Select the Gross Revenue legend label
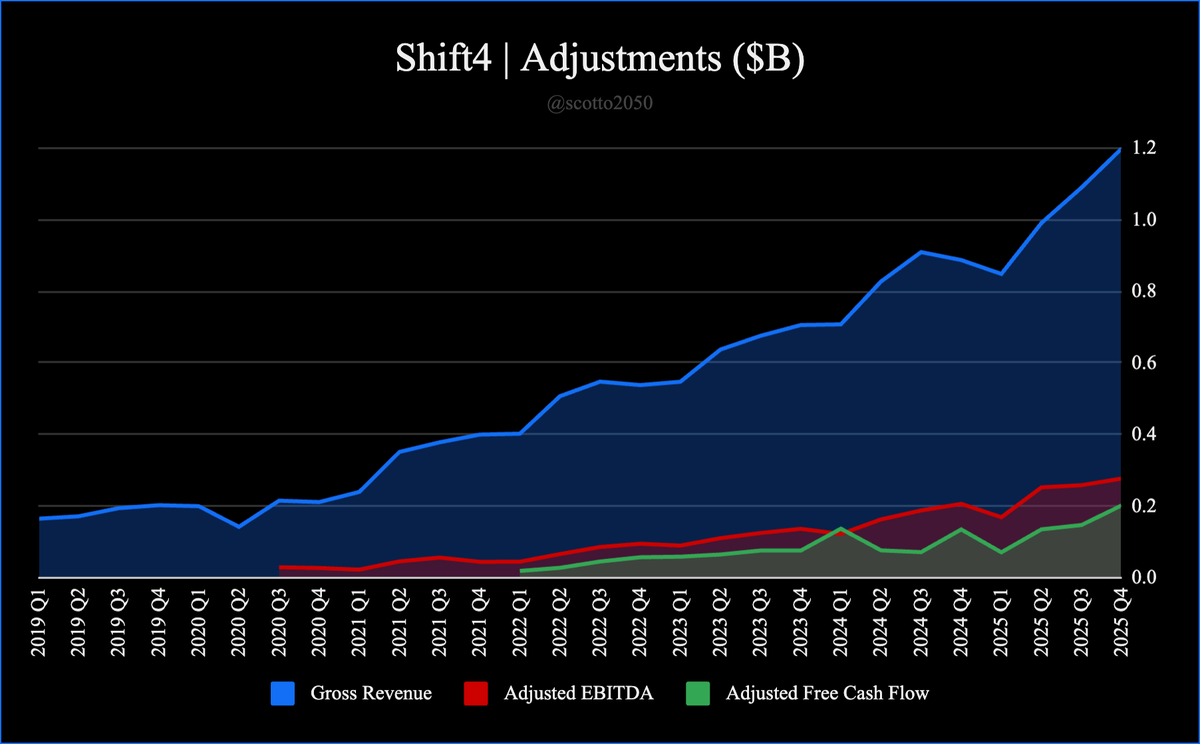The image size is (1200, 744). (371, 693)
